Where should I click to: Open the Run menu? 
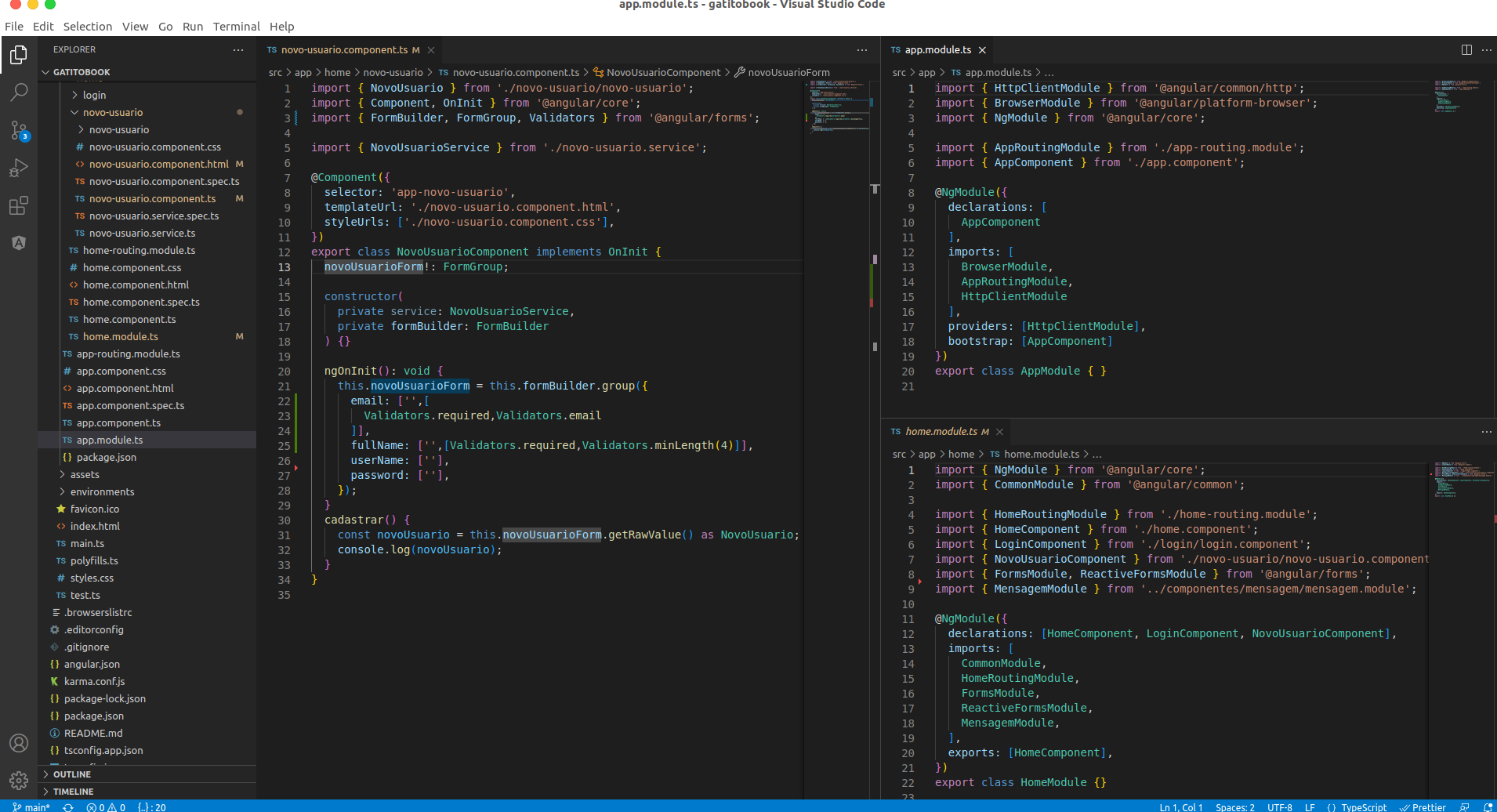193,26
